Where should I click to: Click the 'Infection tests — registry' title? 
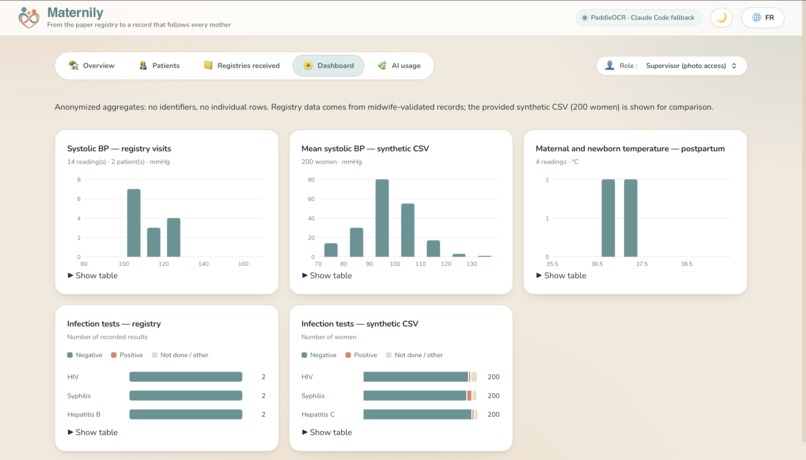[114, 324]
